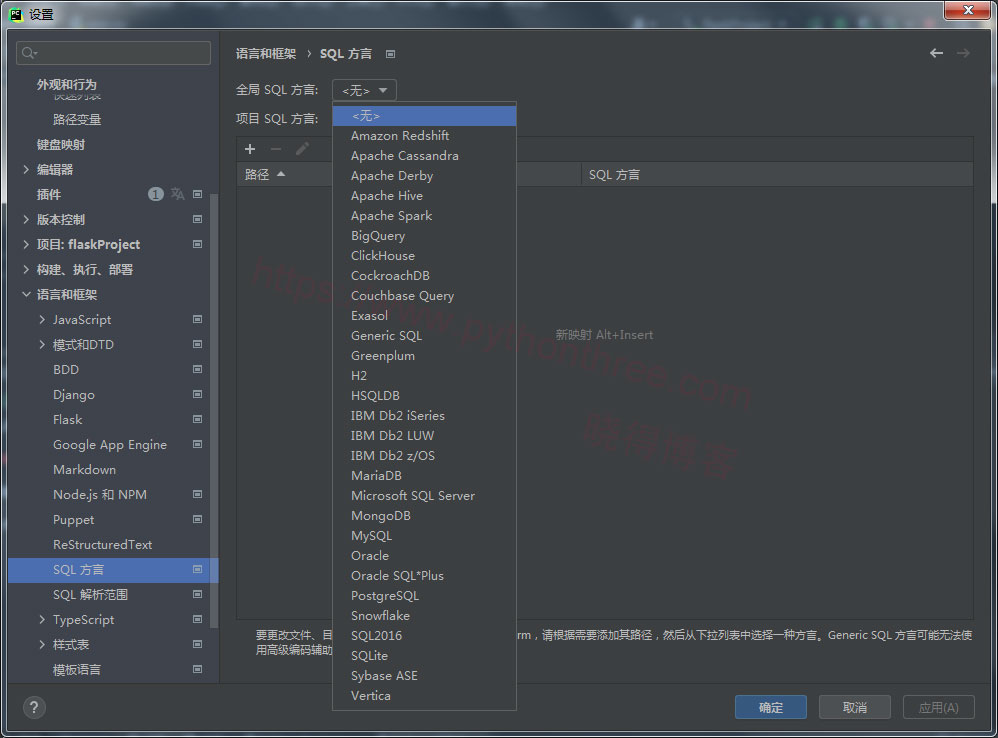This screenshot has height=738, width=998.
Task: Click the project icon on Flask row
Action: tap(197, 419)
